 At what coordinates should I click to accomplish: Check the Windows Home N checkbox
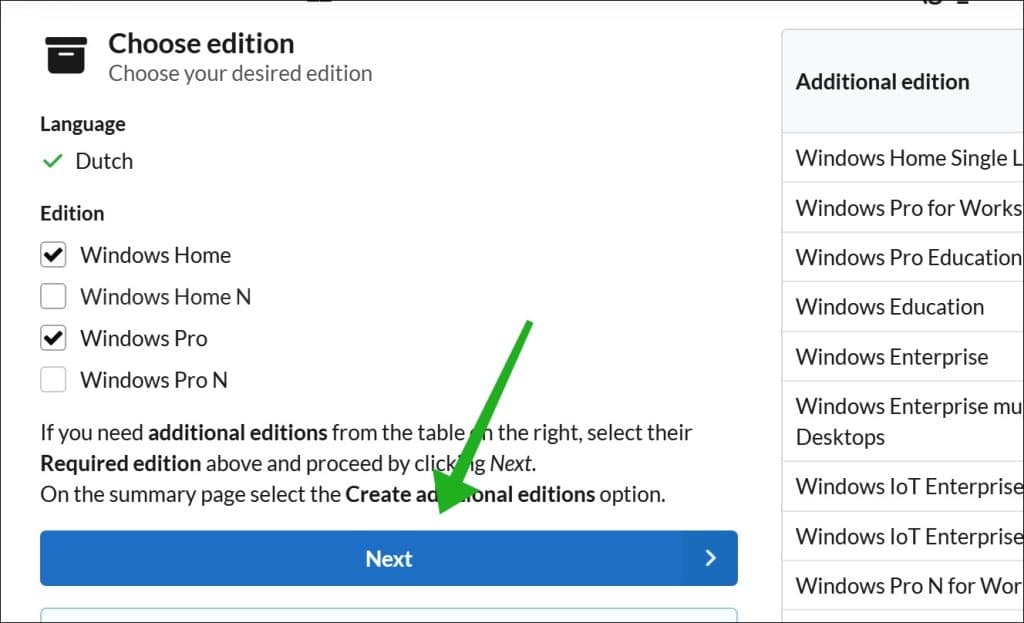point(53,296)
